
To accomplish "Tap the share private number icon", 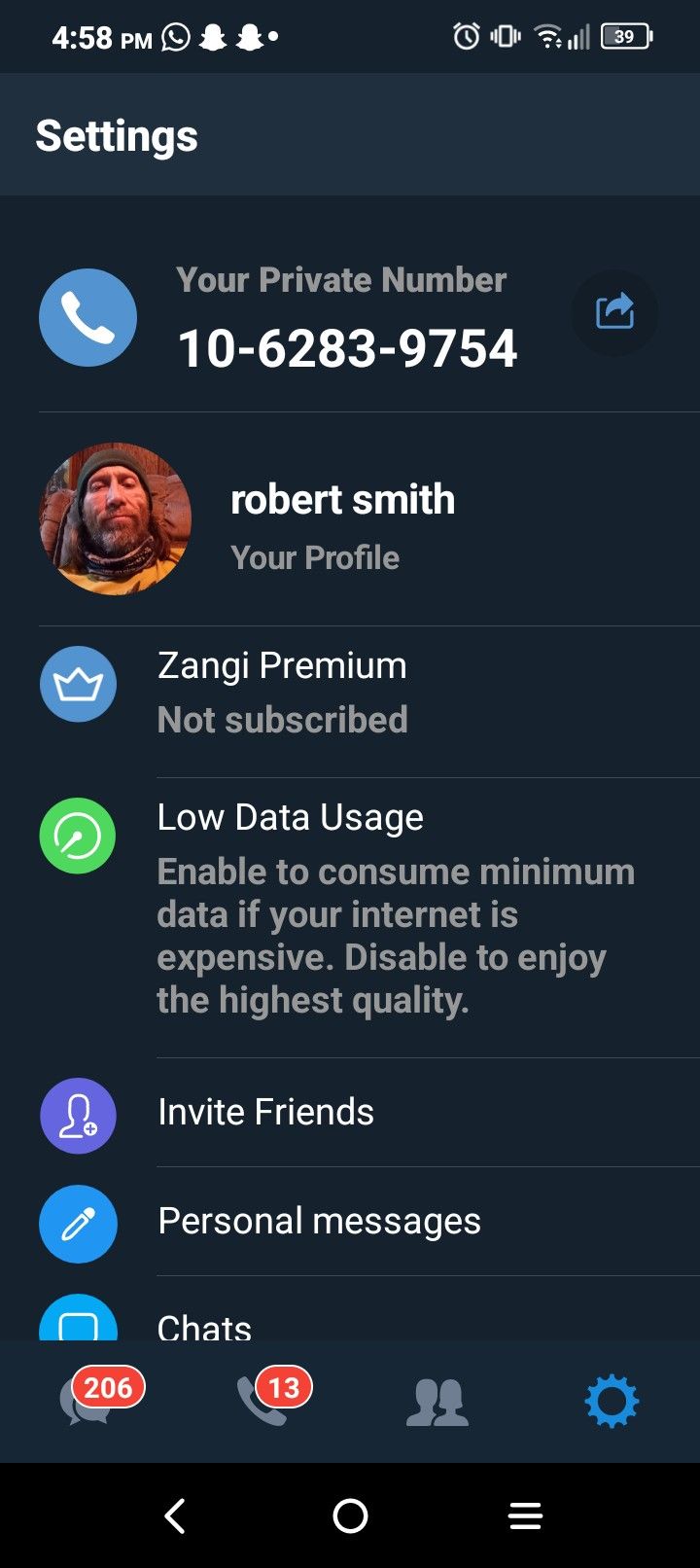I will click(x=614, y=313).
